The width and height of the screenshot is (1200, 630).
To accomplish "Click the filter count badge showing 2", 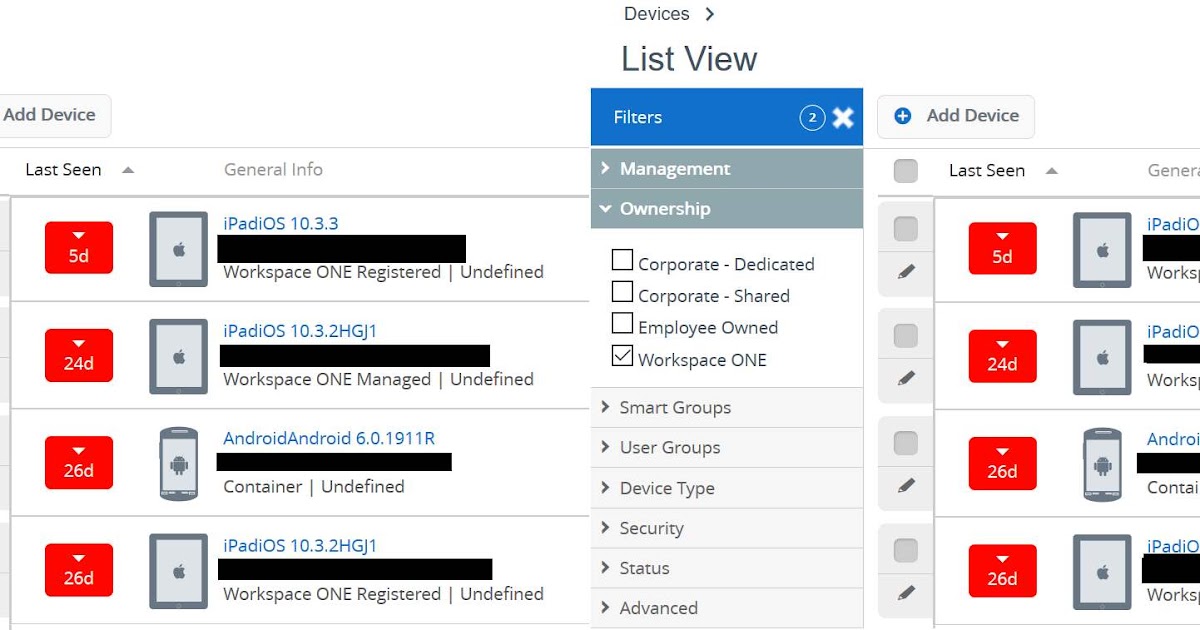I will pyautogui.click(x=812, y=118).
